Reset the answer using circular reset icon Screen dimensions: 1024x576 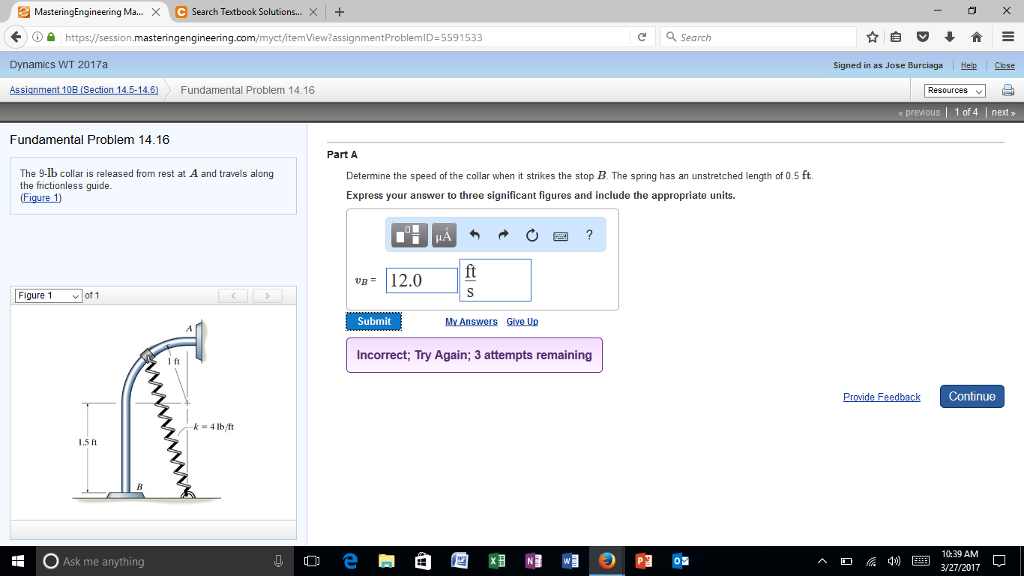coord(532,235)
